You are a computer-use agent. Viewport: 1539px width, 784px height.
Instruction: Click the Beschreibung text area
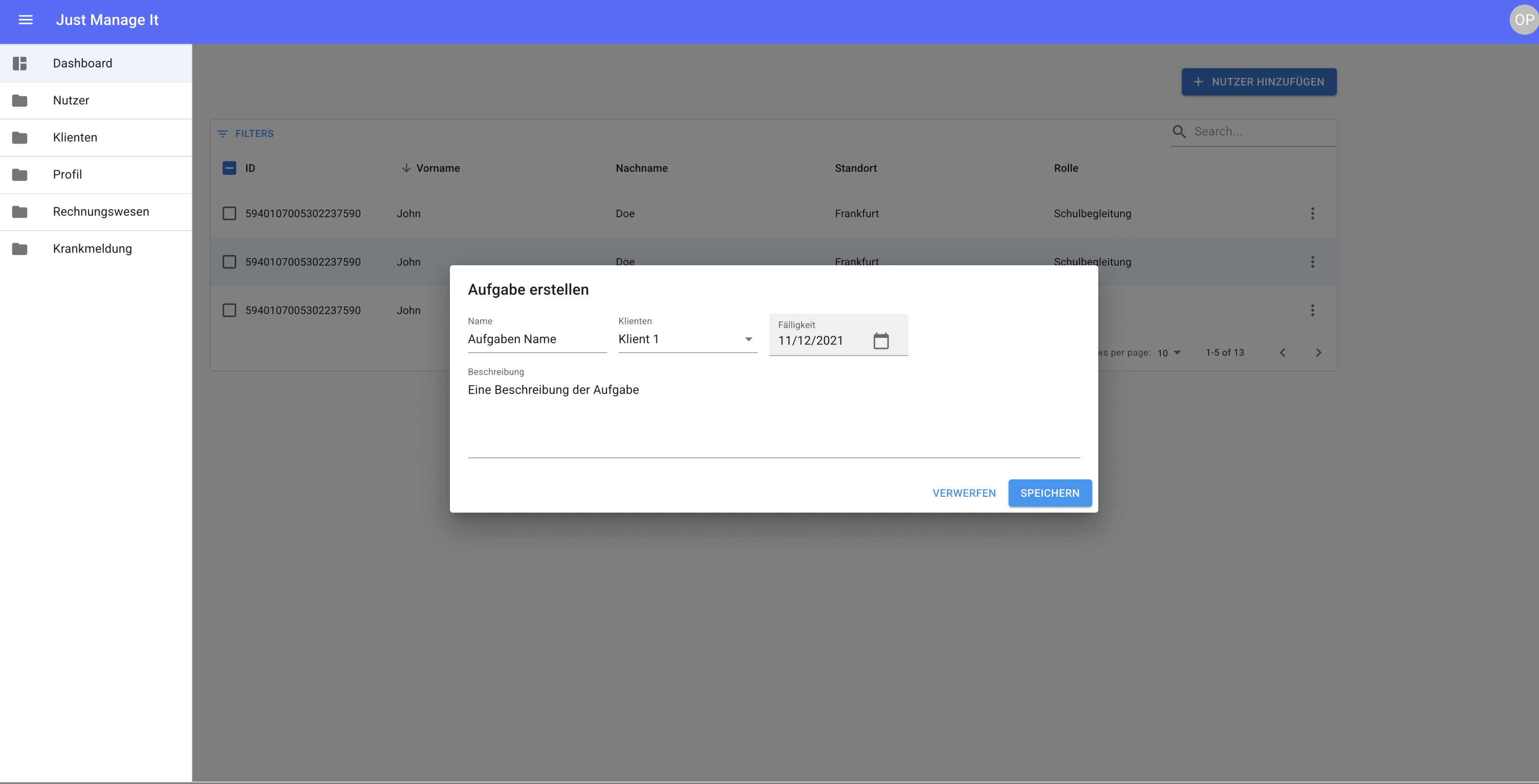(x=773, y=418)
